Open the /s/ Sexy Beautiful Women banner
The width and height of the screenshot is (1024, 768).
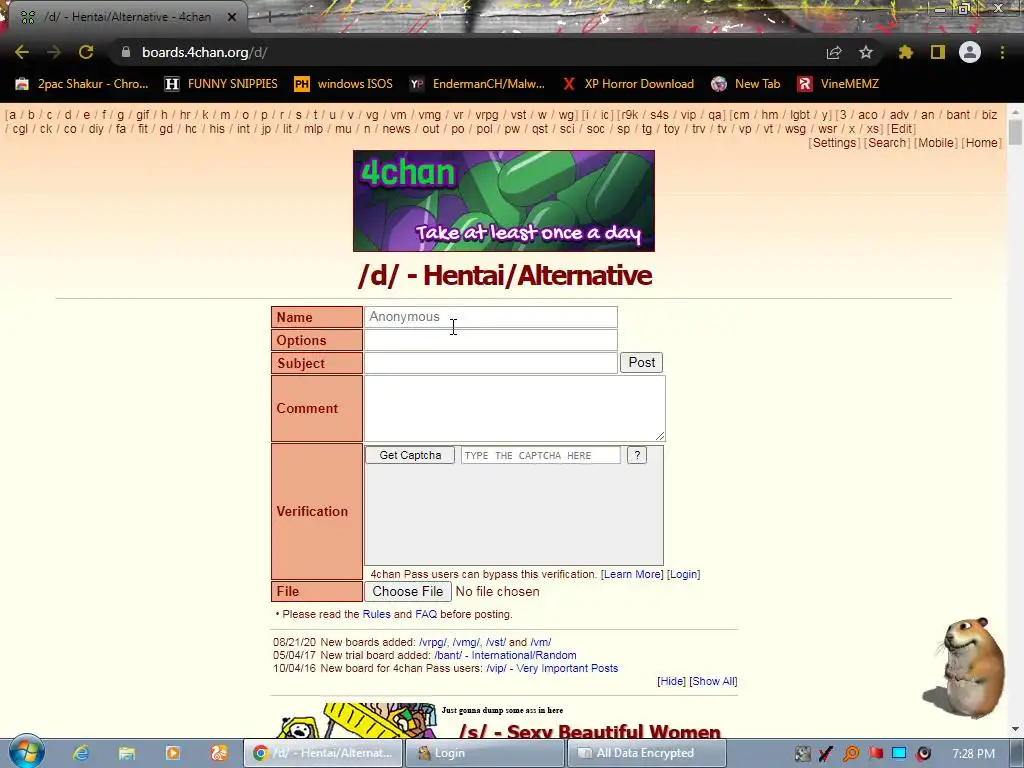504,721
